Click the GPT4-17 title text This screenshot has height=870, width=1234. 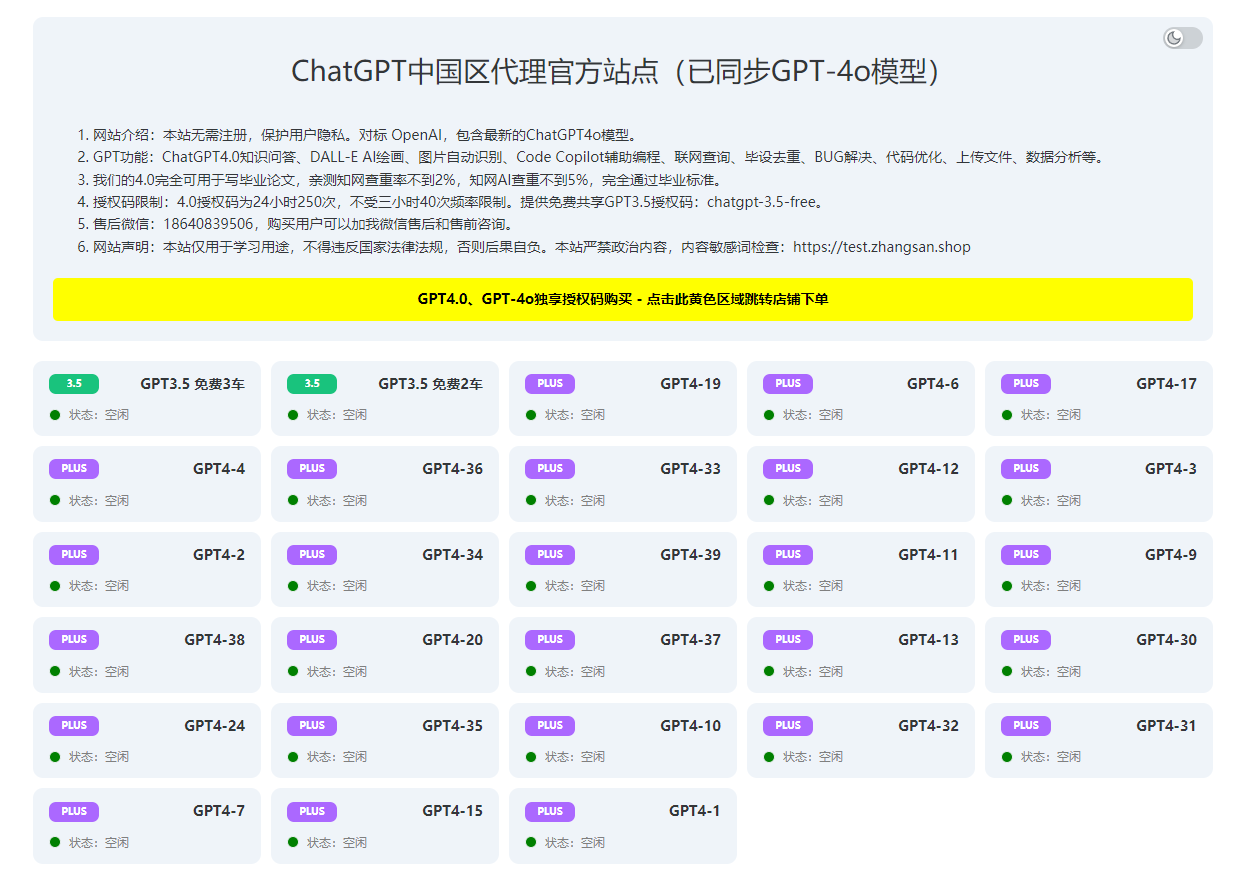(x=1166, y=383)
